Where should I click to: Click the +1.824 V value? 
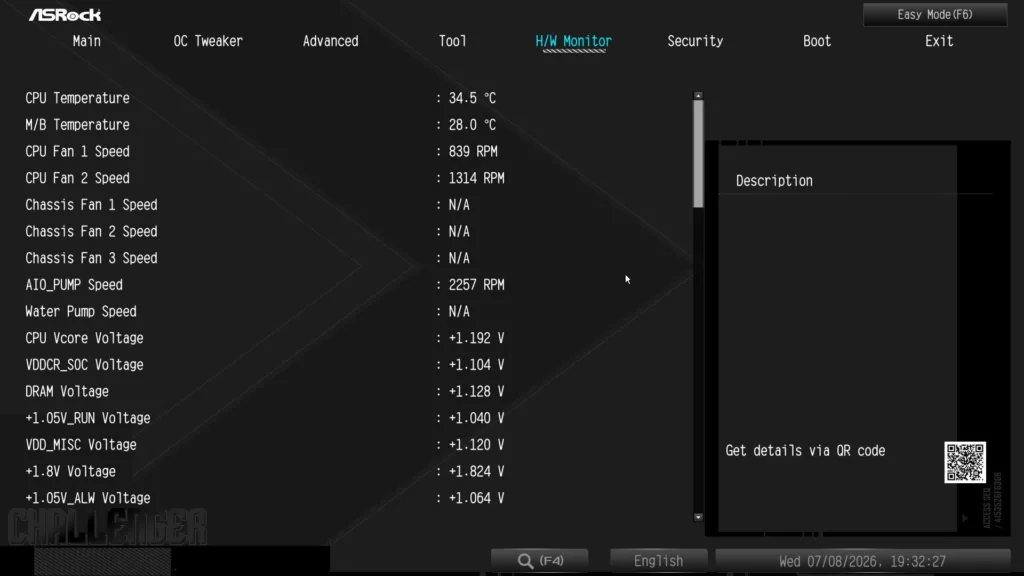476,472
